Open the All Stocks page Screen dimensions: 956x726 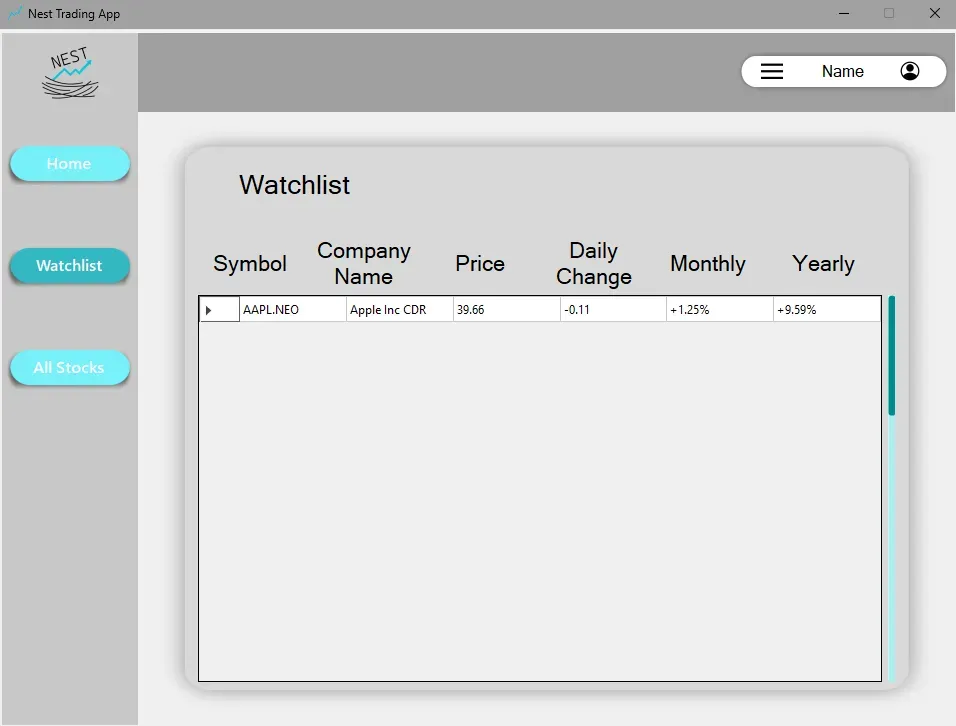click(70, 368)
